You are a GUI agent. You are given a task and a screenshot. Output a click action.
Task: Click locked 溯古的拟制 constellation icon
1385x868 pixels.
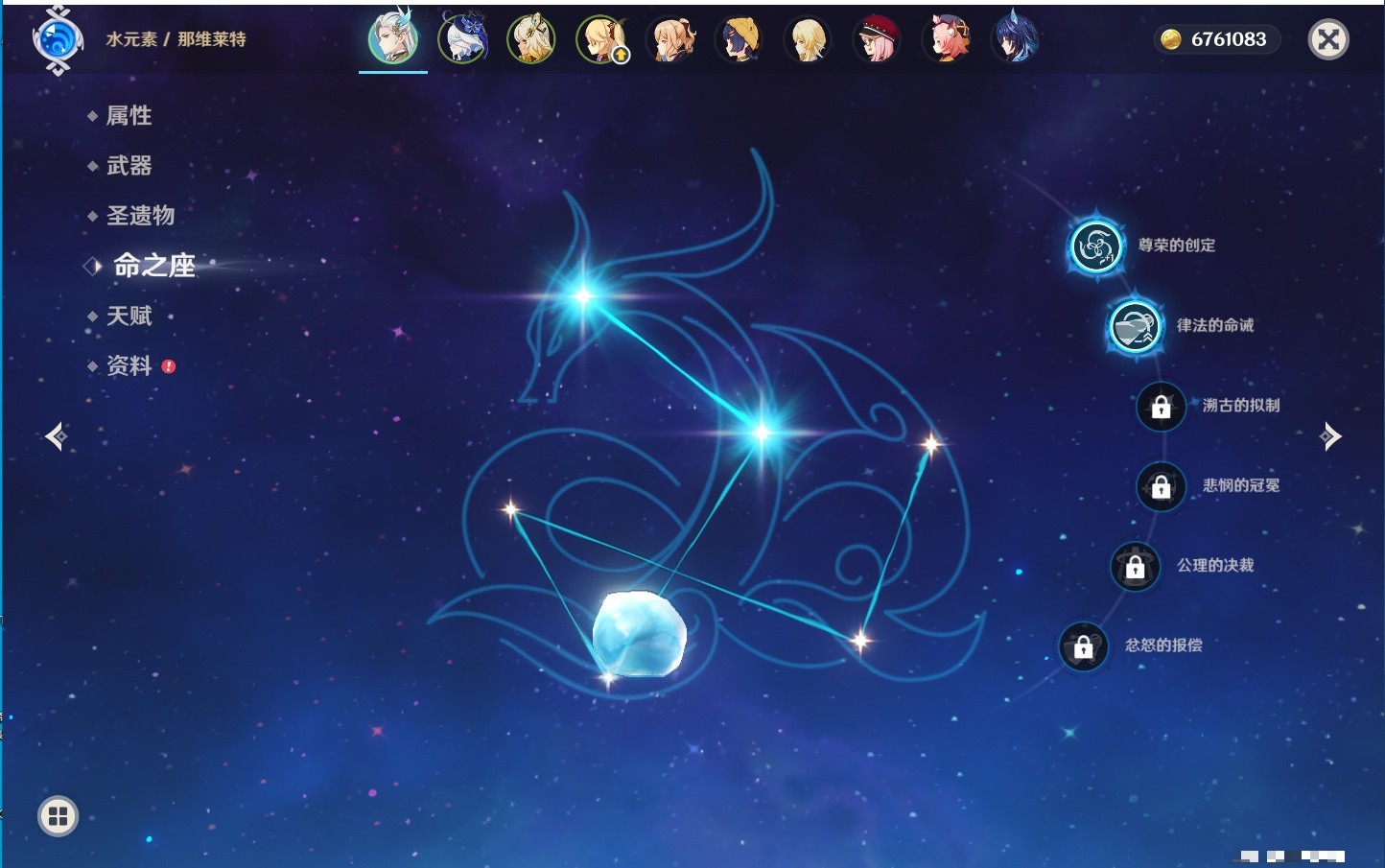[x=1161, y=407]
